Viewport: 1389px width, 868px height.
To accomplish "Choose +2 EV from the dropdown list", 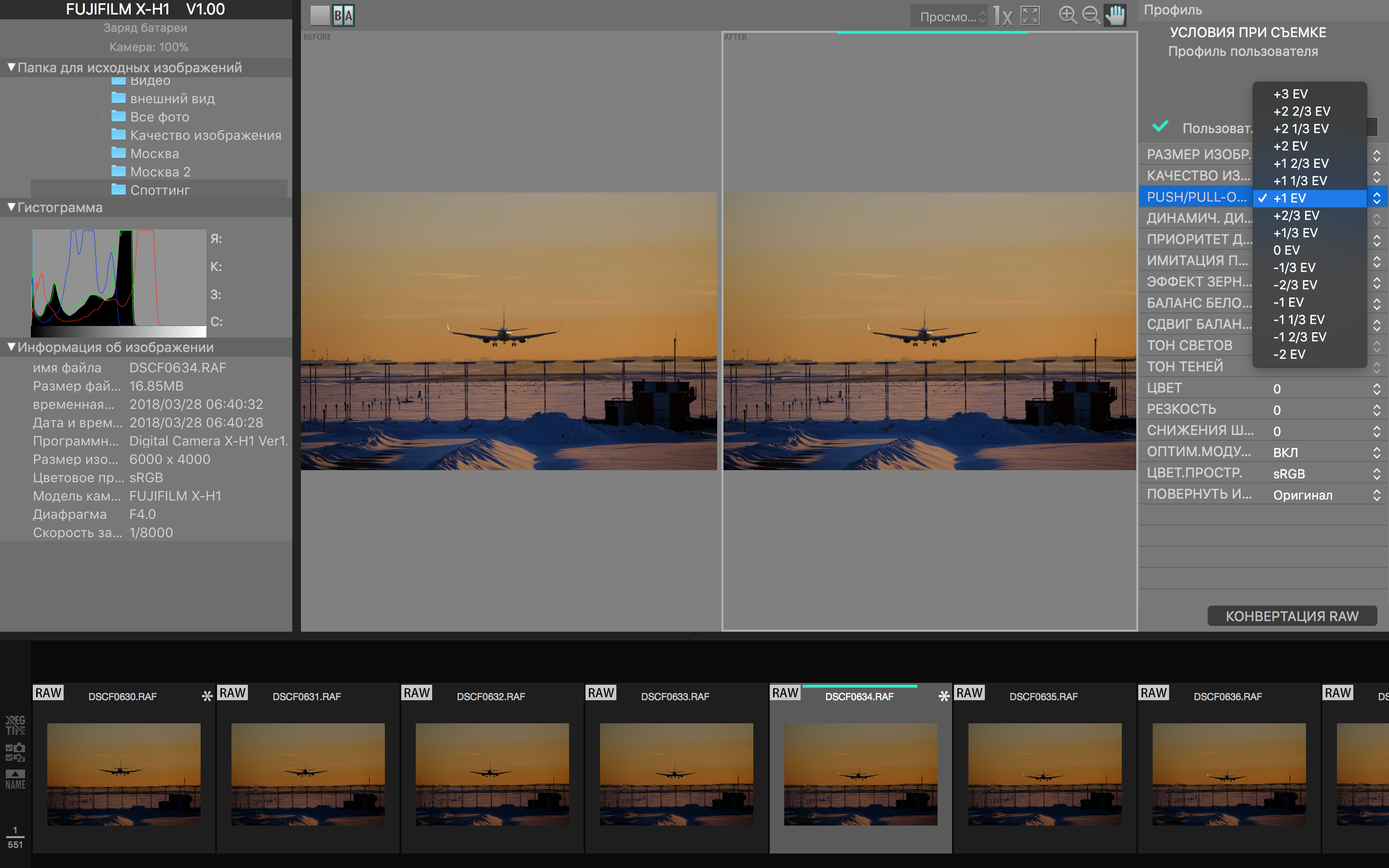I will point(1290,146).
